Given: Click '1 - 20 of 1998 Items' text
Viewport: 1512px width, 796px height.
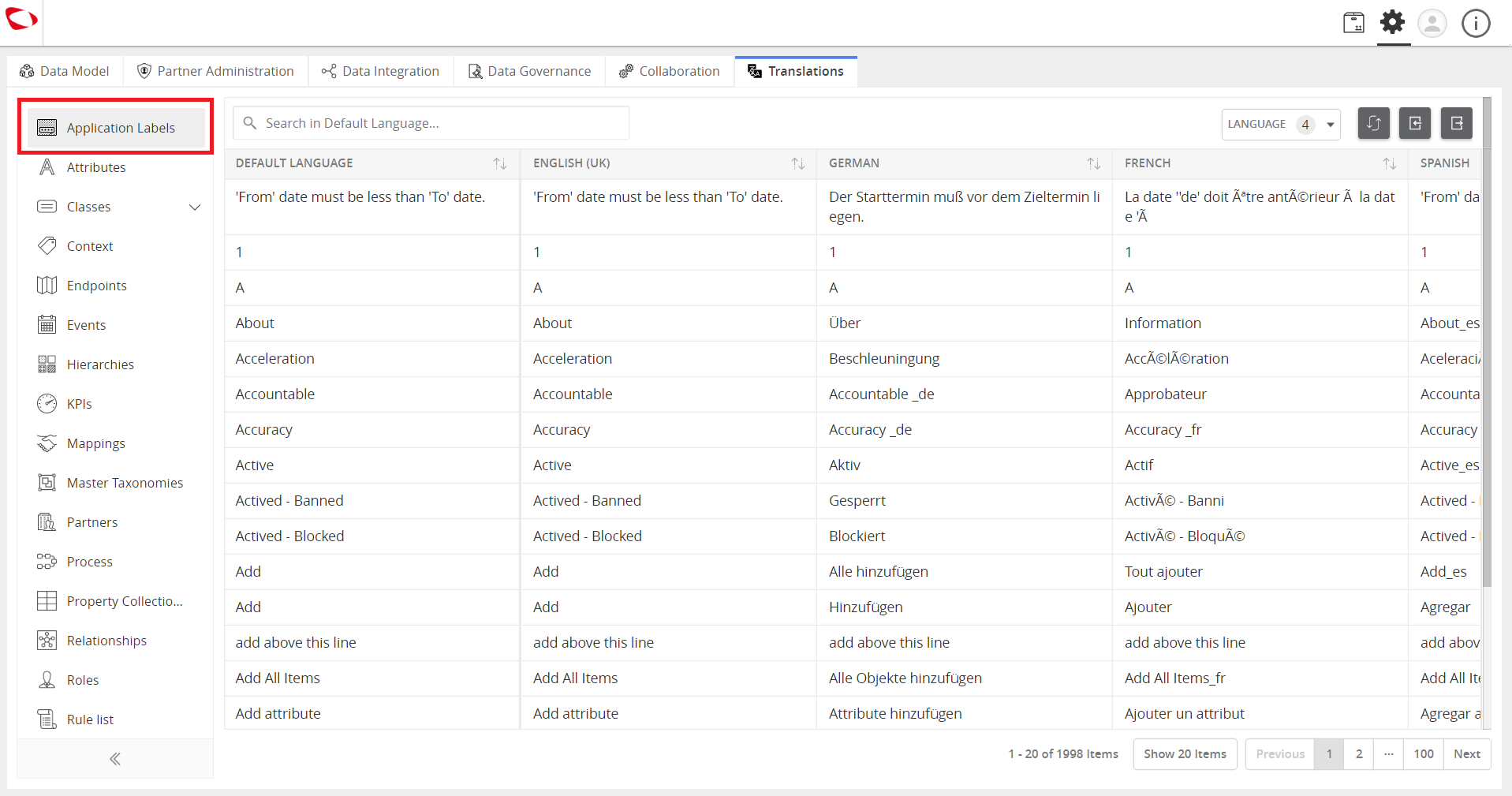Looking at the screenshot, I should coord(1063,754).
